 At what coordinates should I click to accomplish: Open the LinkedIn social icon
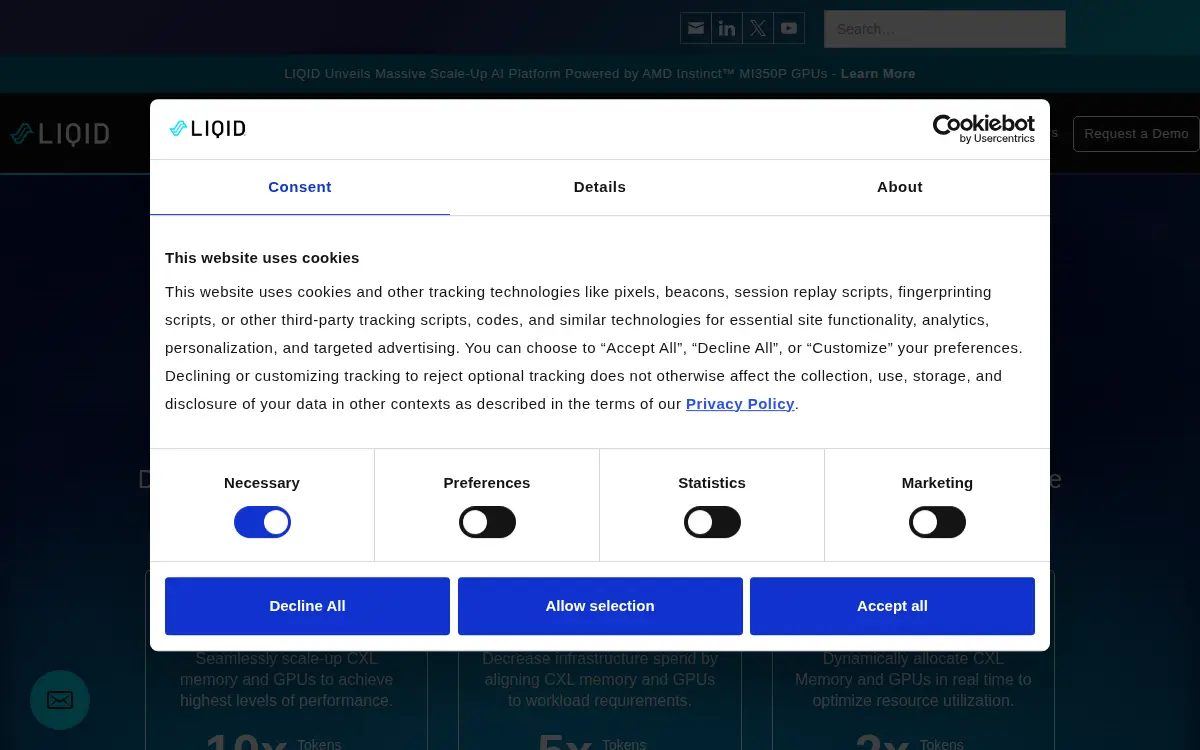pos(727,28)
